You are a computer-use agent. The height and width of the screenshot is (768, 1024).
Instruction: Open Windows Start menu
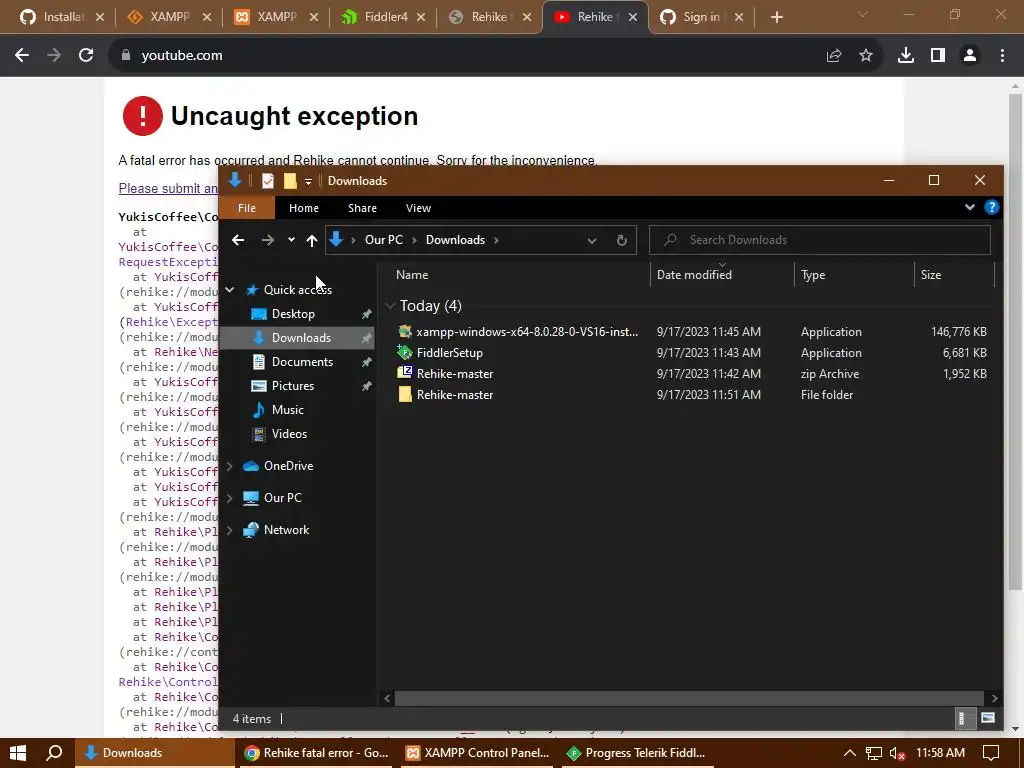(x=18, y=753)
